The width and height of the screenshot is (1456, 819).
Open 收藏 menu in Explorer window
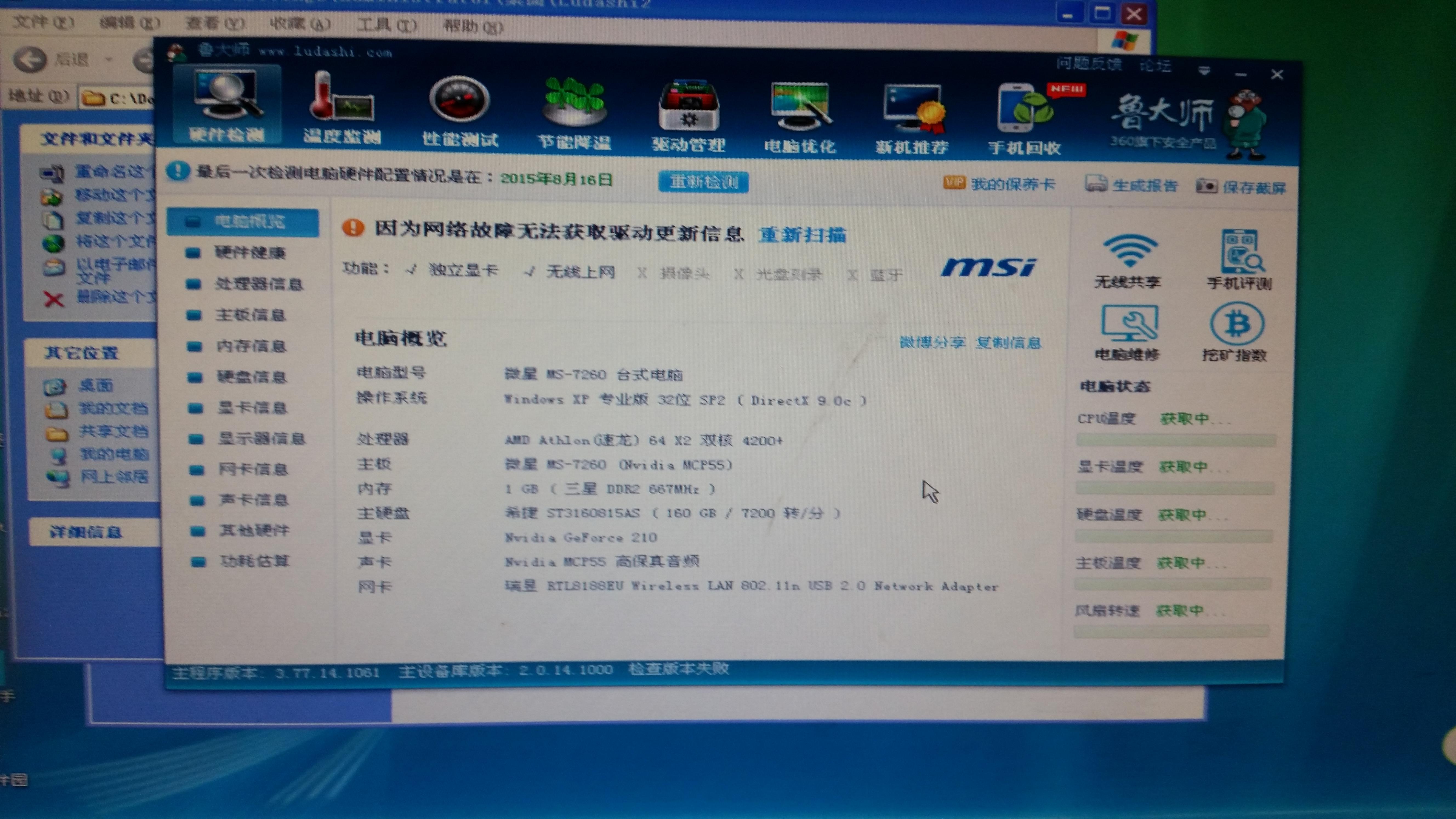coord(300,24)
